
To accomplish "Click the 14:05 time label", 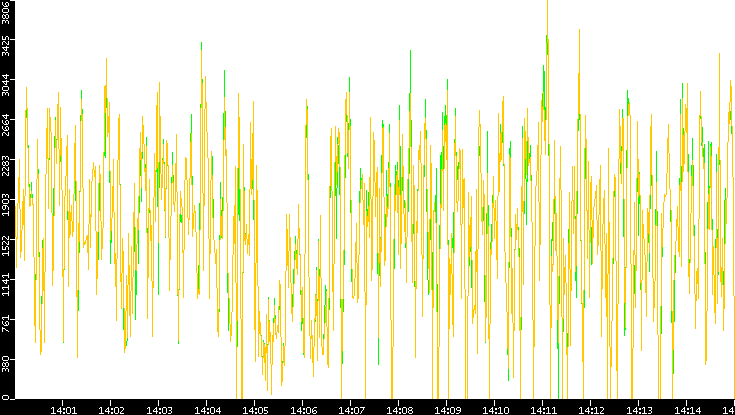I will 255,409.
